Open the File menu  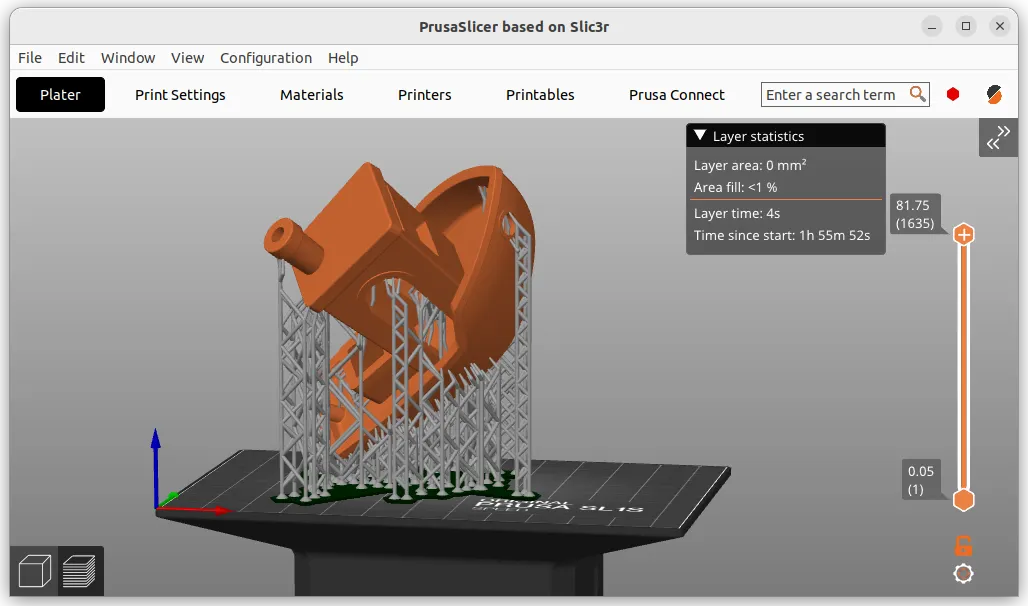(x=30, y=58)
